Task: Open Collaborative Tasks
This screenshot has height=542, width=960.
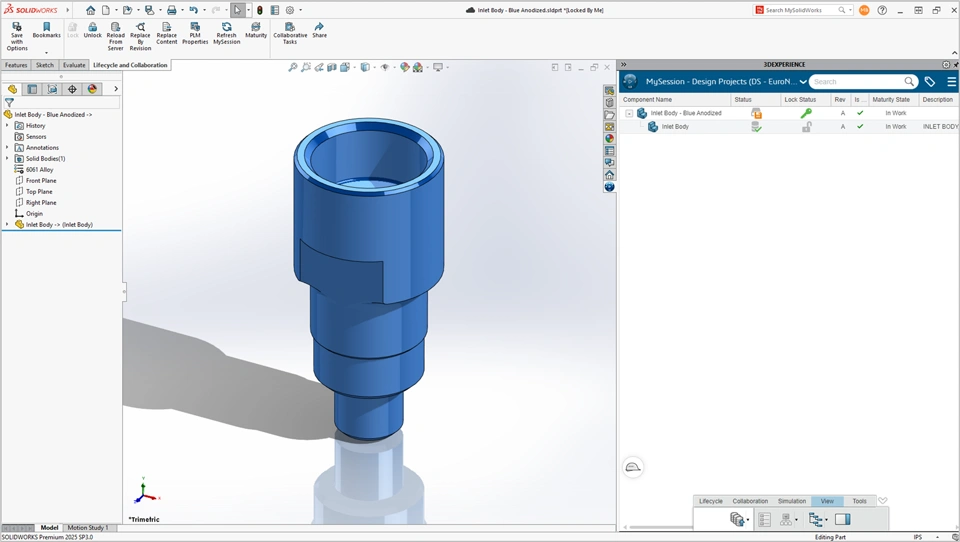Action: [x=290, y=33]
